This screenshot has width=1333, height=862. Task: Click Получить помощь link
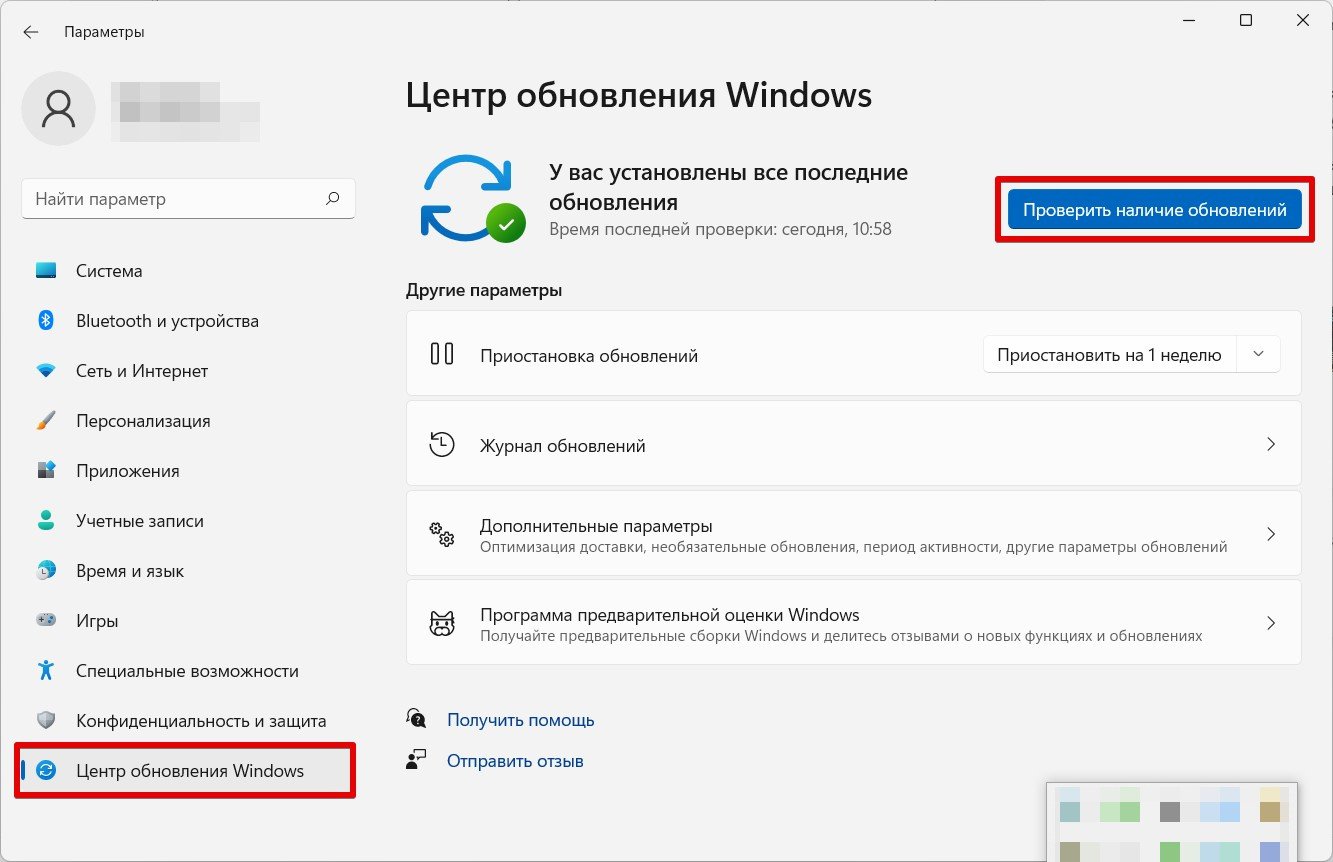pos(521,720)
